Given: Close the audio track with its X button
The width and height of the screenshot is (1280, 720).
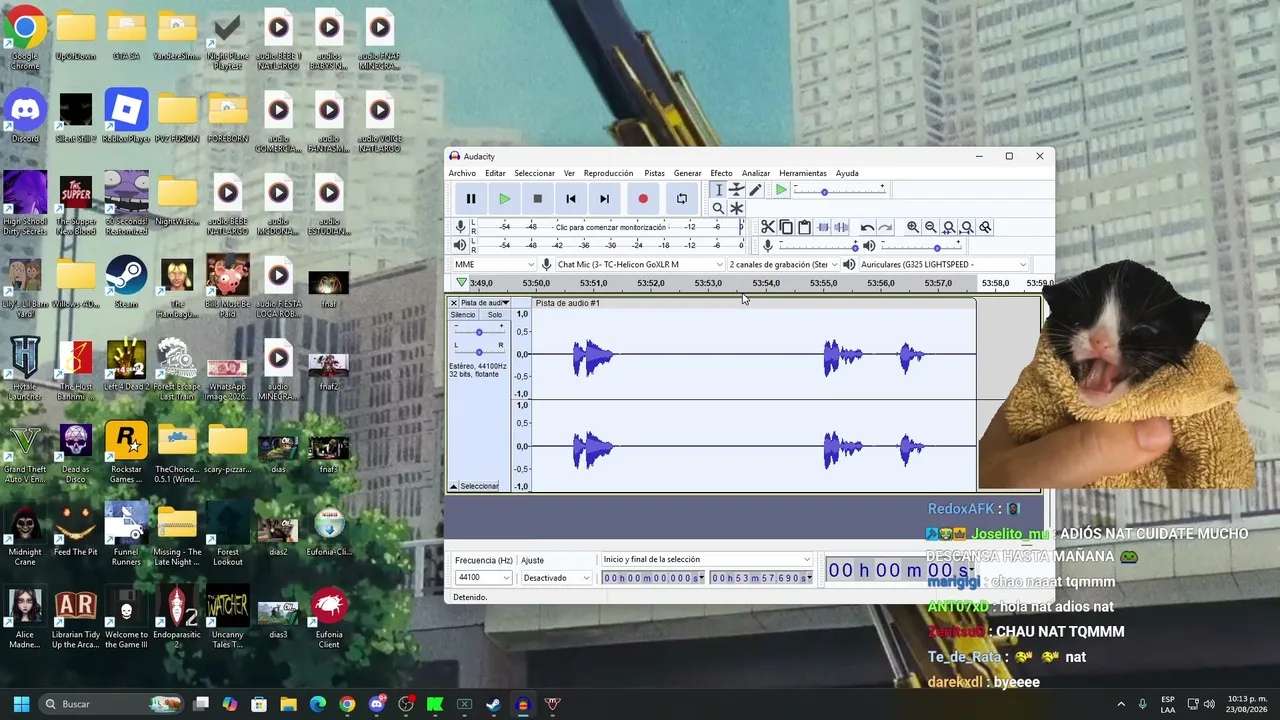Looking at the screenshot, I should [454, 303].
